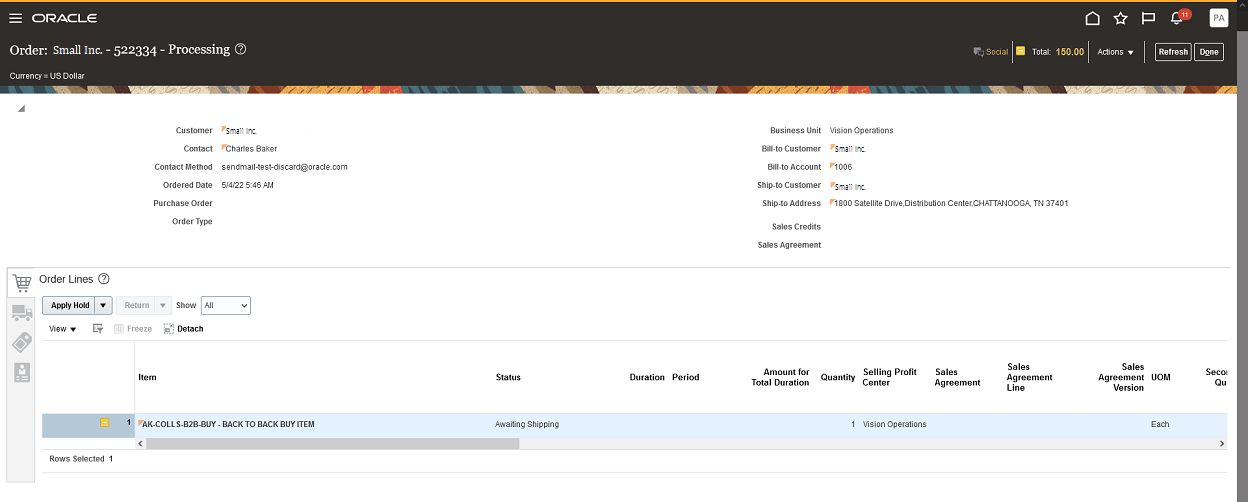Click the Duration column header
Screen dimensions: 1248x502
coord(647,377)
